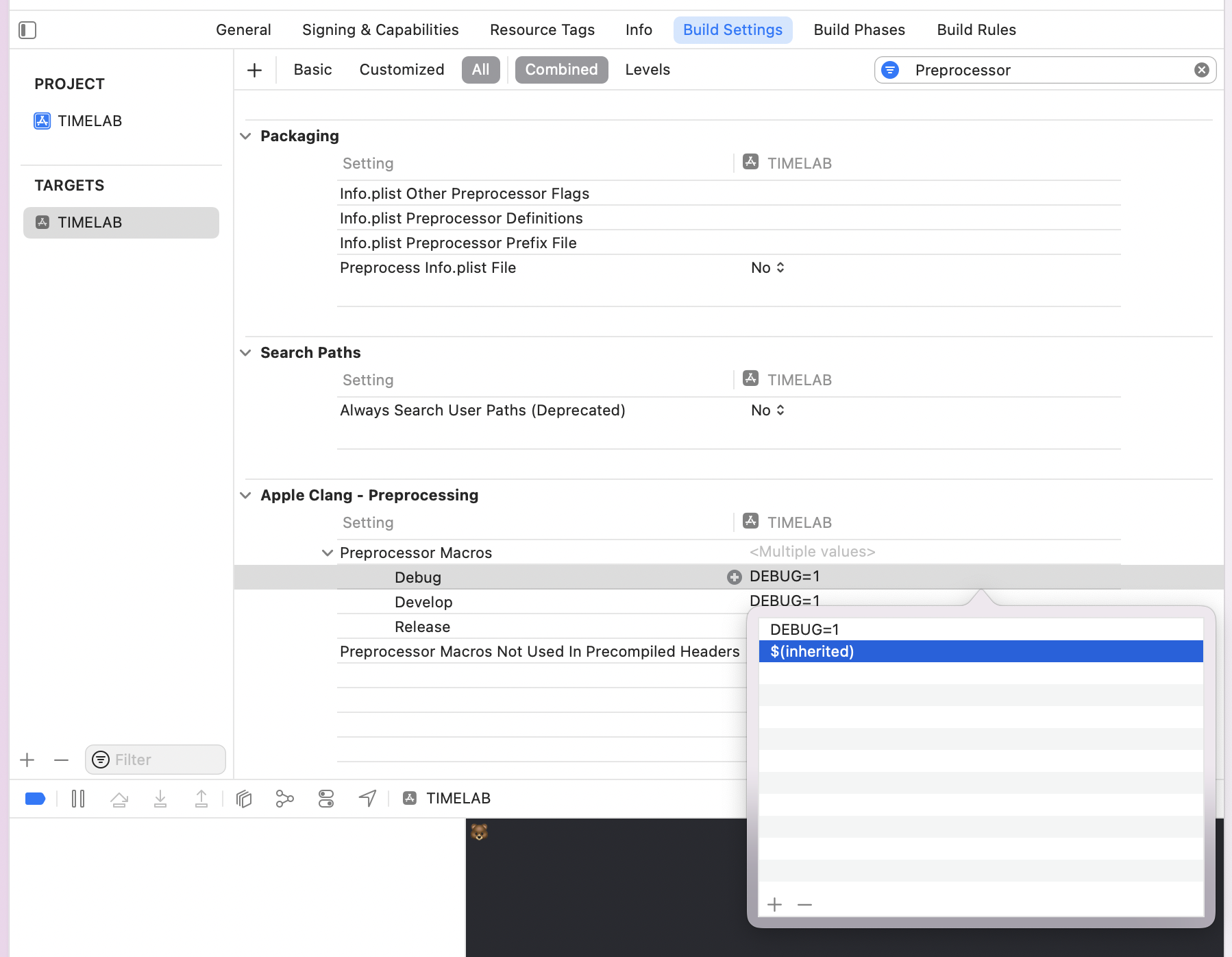The height and width of the screenshot is (957, 1232).
Task: Click the bear emoji in console
Action: click(479, 832)
